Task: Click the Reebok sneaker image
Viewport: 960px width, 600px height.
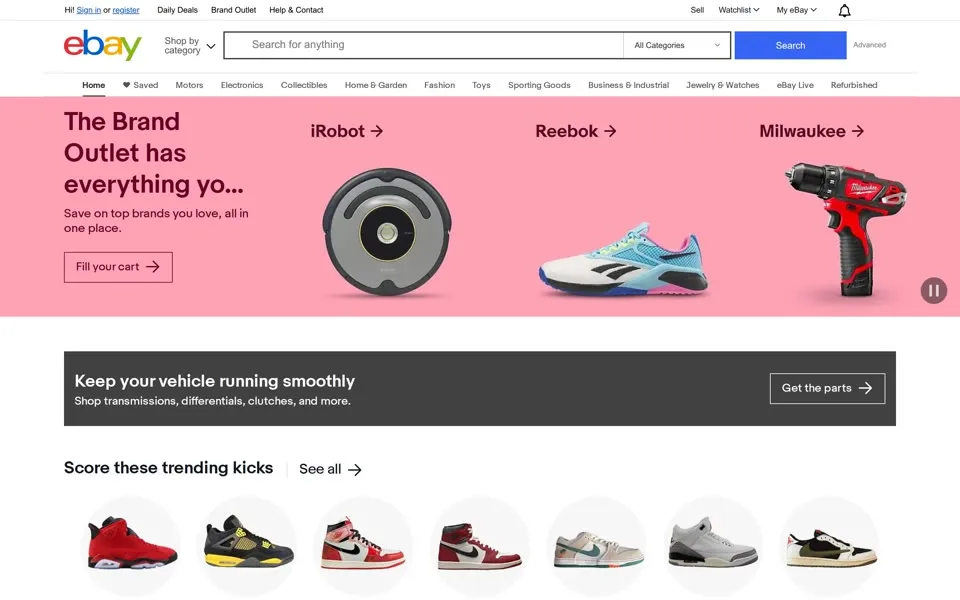Action: [x=623, y=260]
